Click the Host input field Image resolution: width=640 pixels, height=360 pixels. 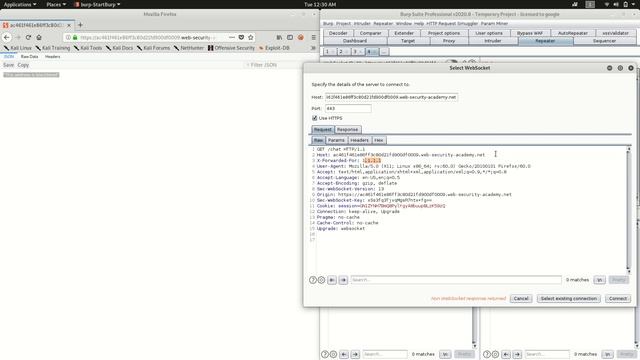pos(391,97)
